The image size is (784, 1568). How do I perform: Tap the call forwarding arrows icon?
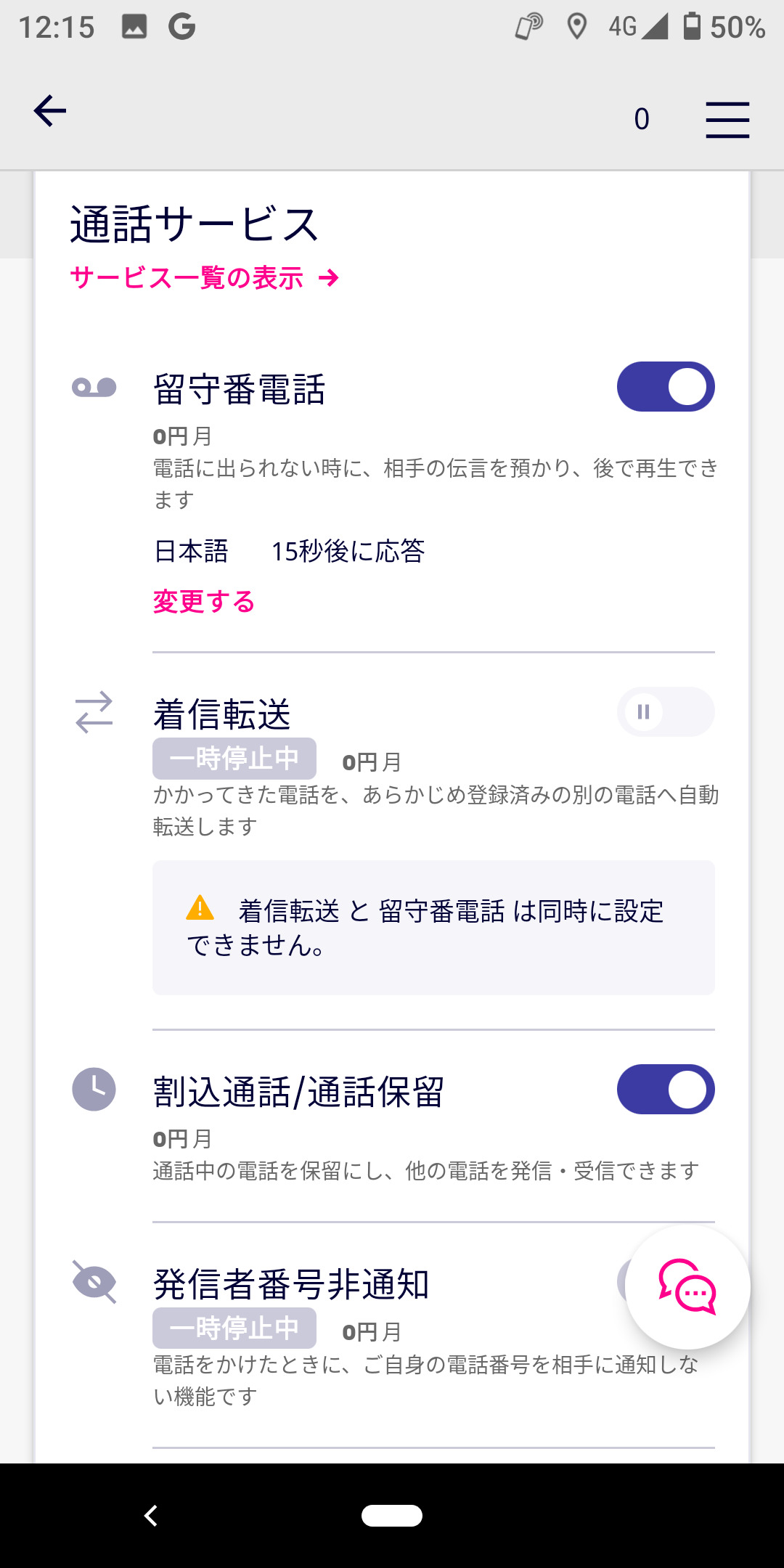pos(94,712)
